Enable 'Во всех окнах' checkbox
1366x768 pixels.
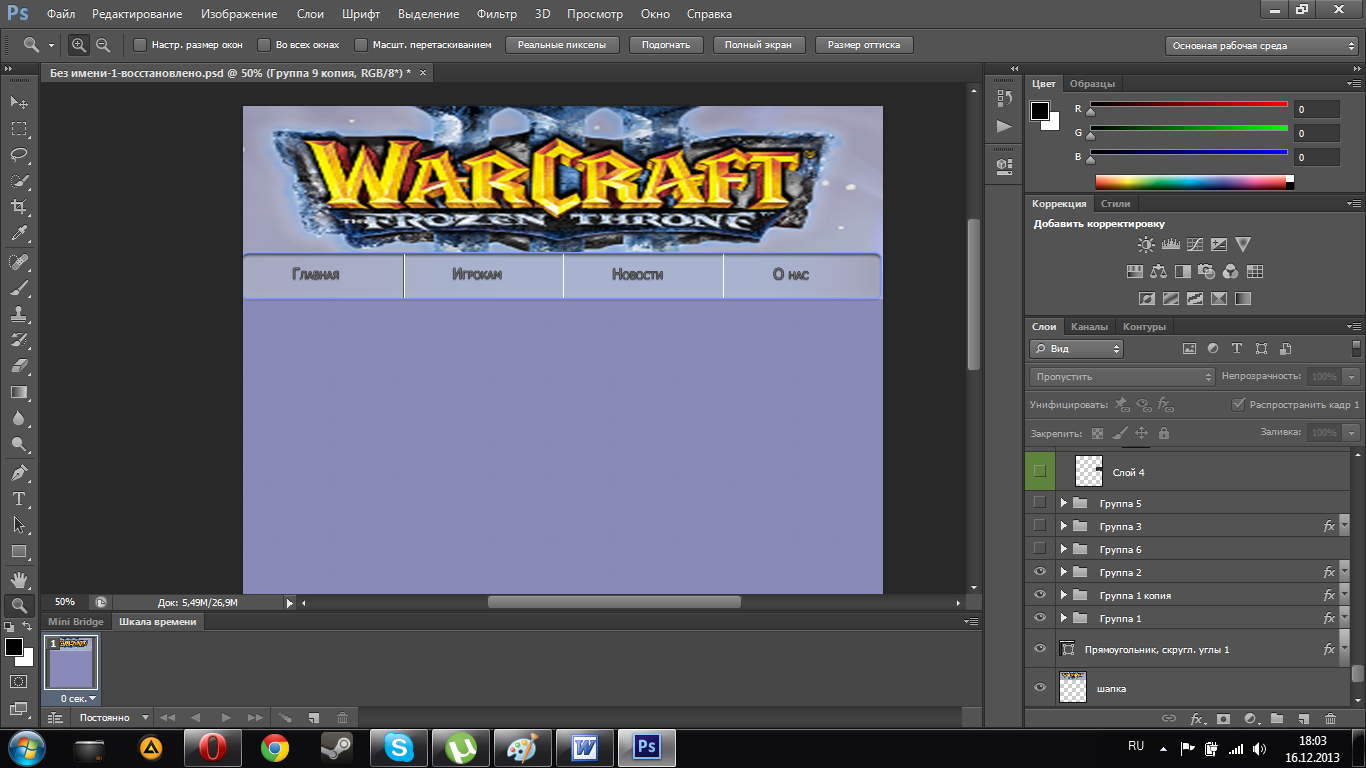pyautogui.click(x=264, y=45)
